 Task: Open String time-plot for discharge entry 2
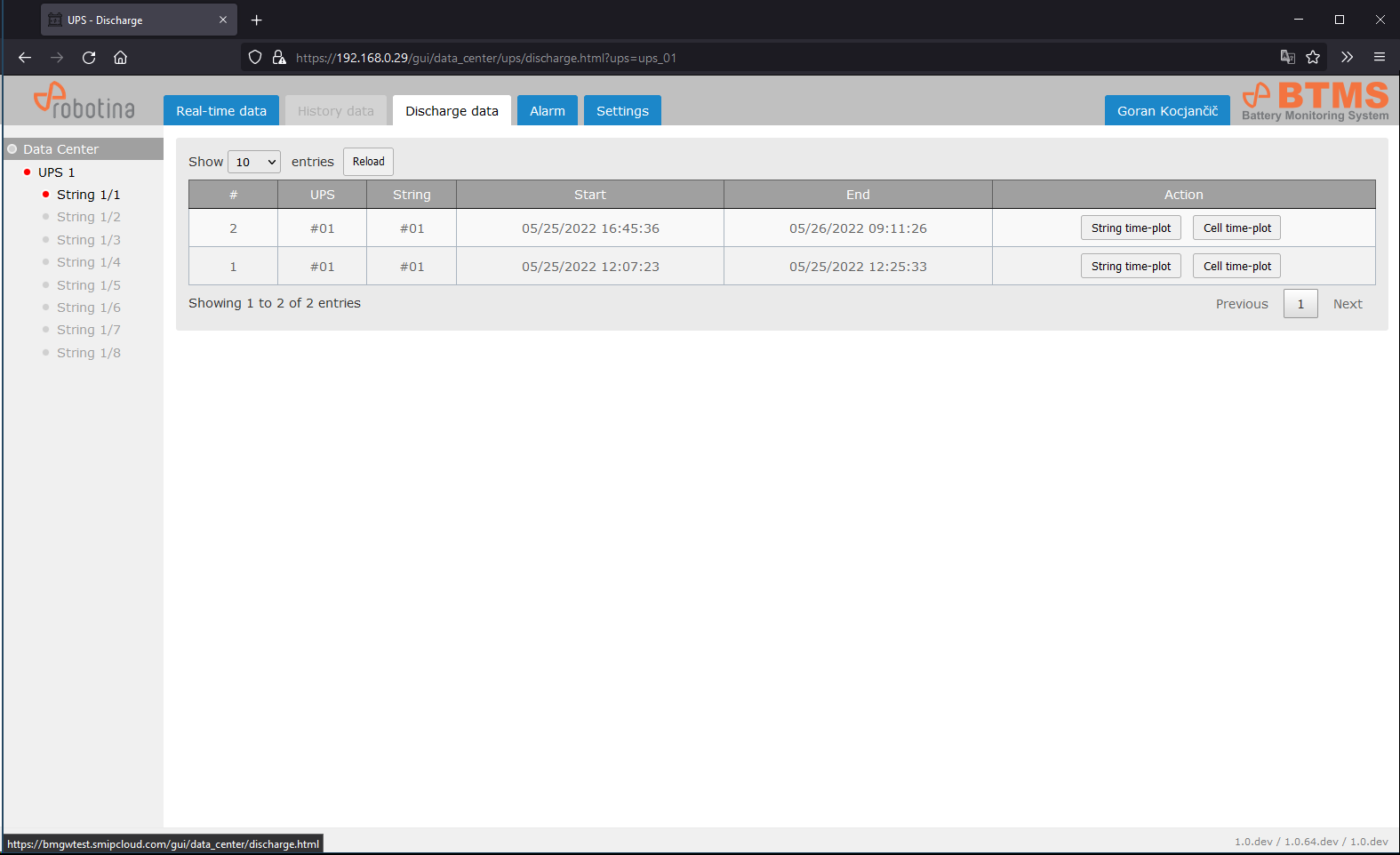[x=1131, y=228]
